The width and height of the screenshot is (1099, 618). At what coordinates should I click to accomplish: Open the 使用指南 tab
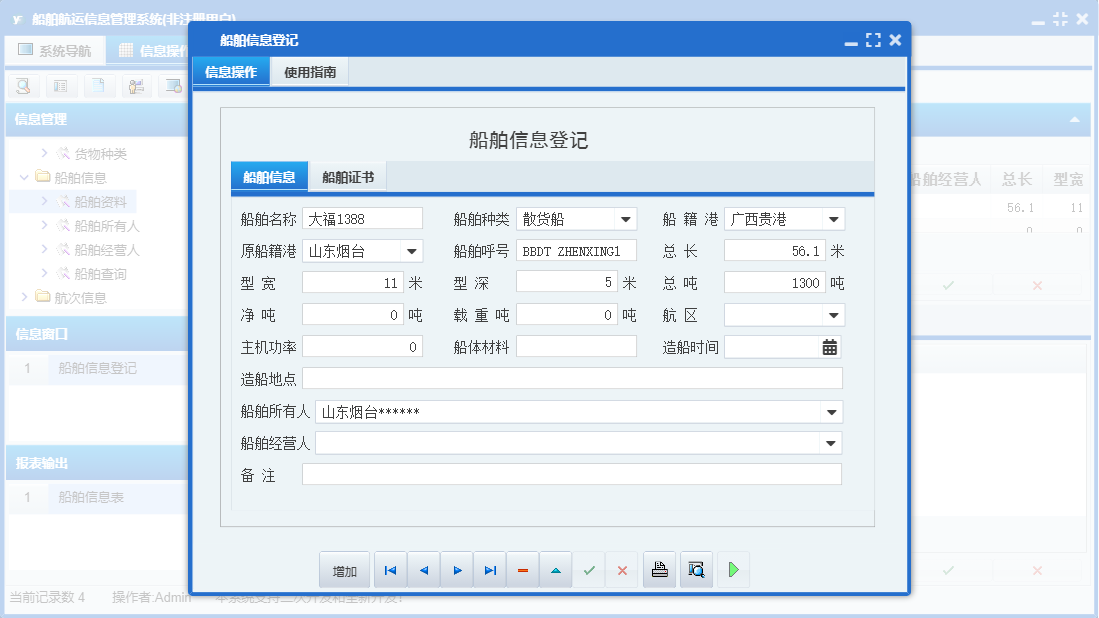[x=311, y=71]
